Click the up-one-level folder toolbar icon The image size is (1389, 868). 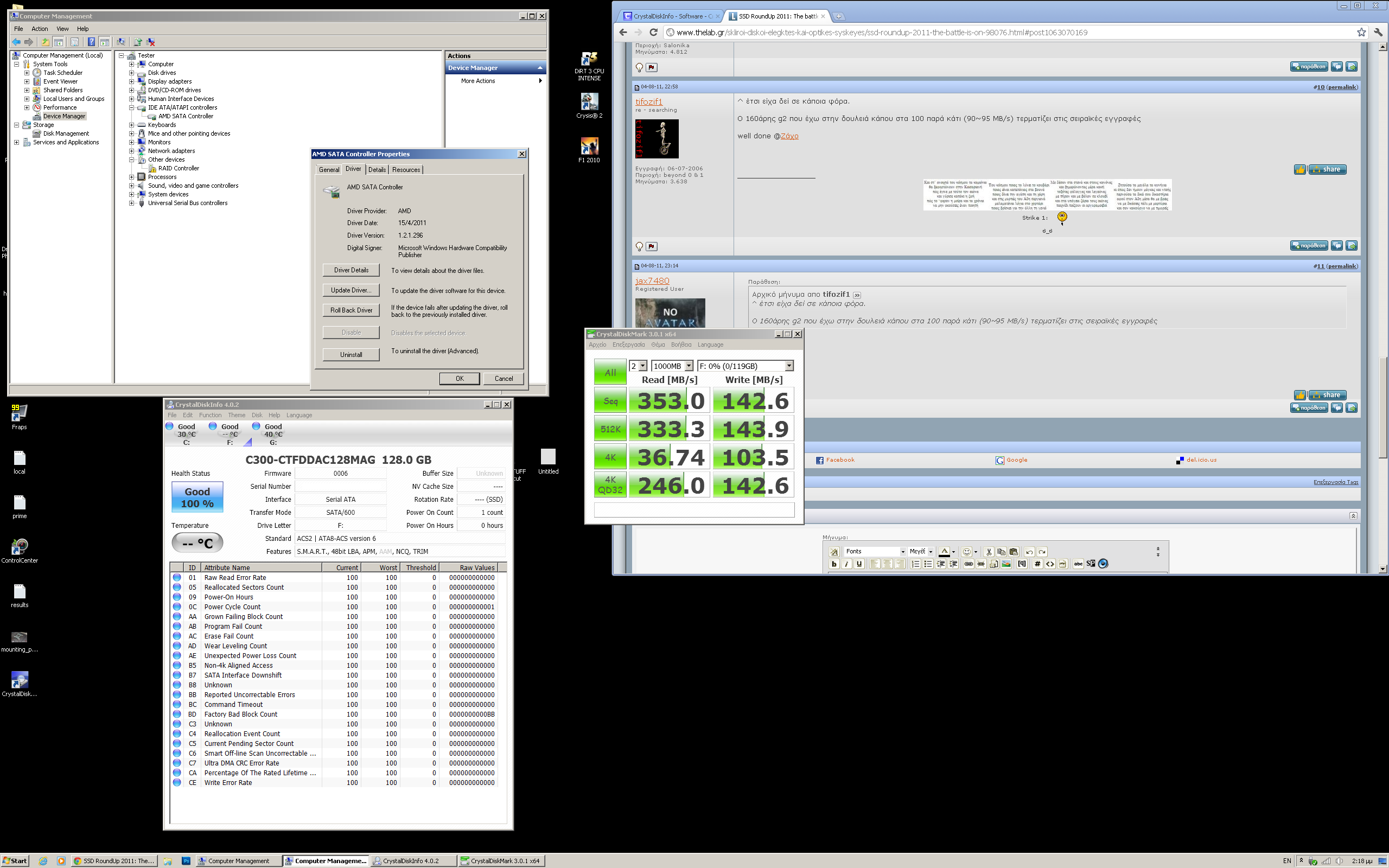[x=46, y=42]
